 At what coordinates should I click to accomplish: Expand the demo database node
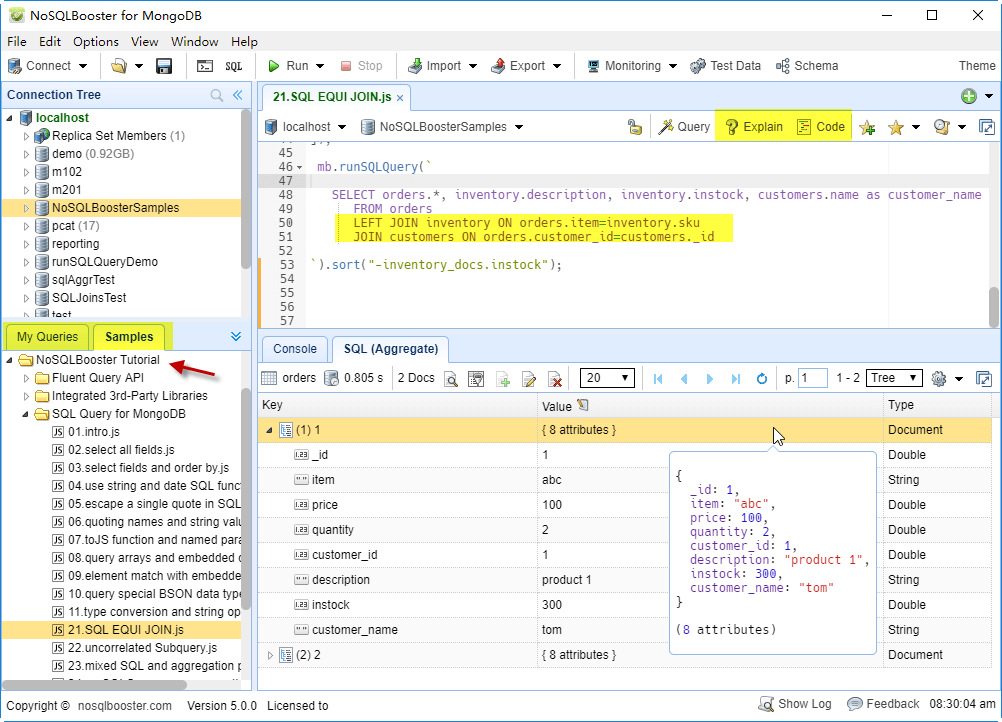[x=27, y=154]
